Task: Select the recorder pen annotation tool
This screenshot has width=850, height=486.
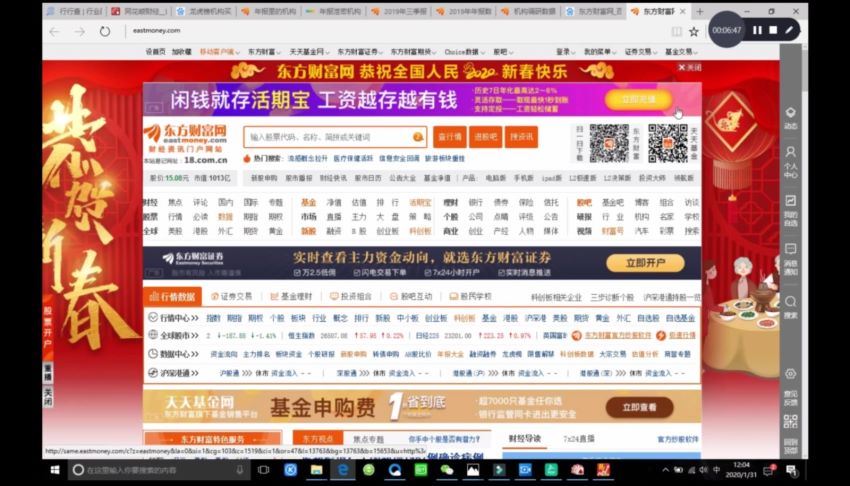Action: (x=789, y=30)
